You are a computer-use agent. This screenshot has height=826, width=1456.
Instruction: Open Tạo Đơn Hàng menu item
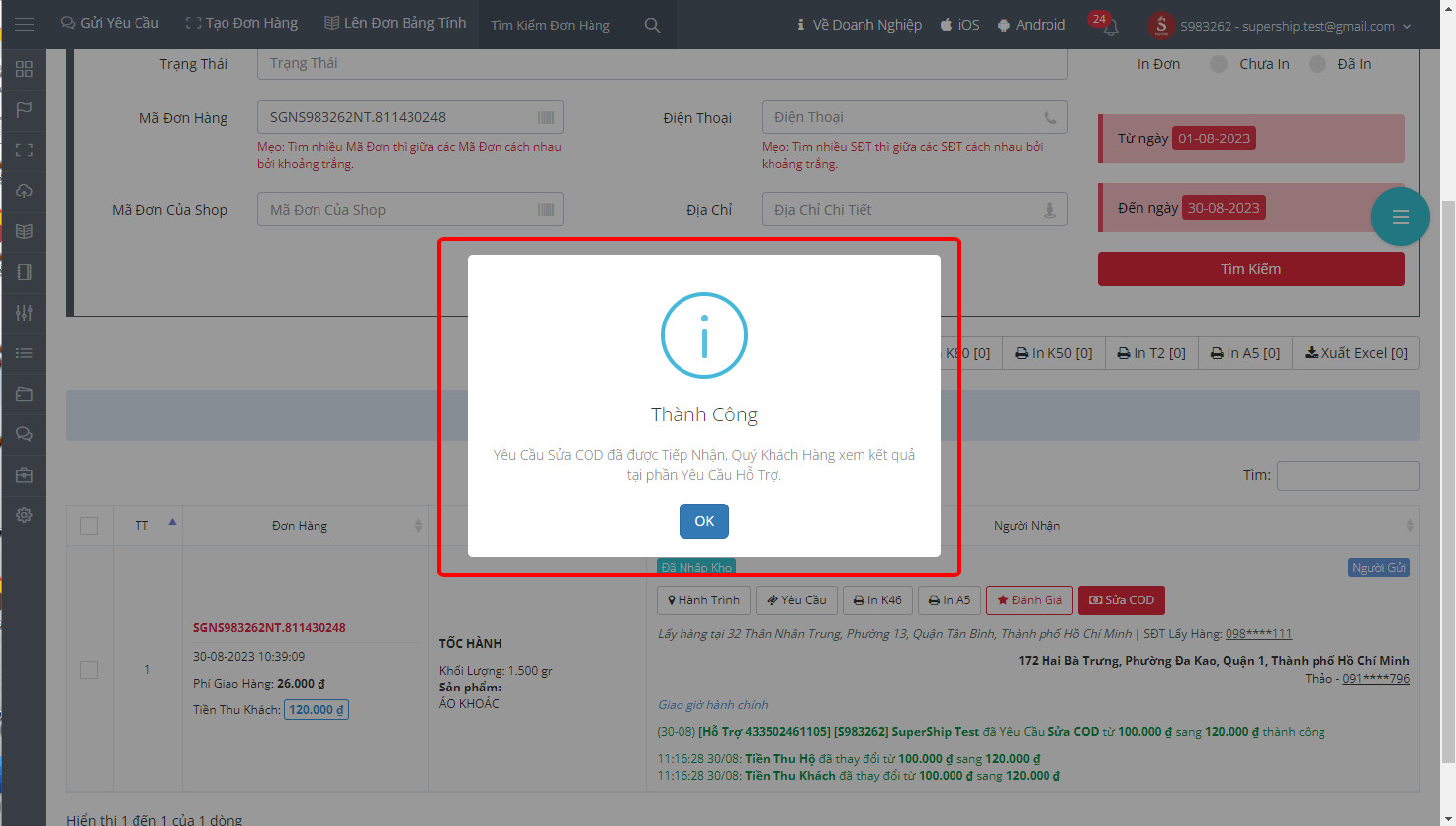[x=241, y=23]
